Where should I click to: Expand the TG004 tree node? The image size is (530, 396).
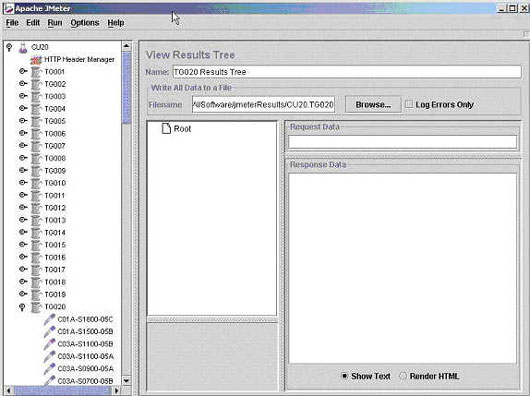(23, 108)
